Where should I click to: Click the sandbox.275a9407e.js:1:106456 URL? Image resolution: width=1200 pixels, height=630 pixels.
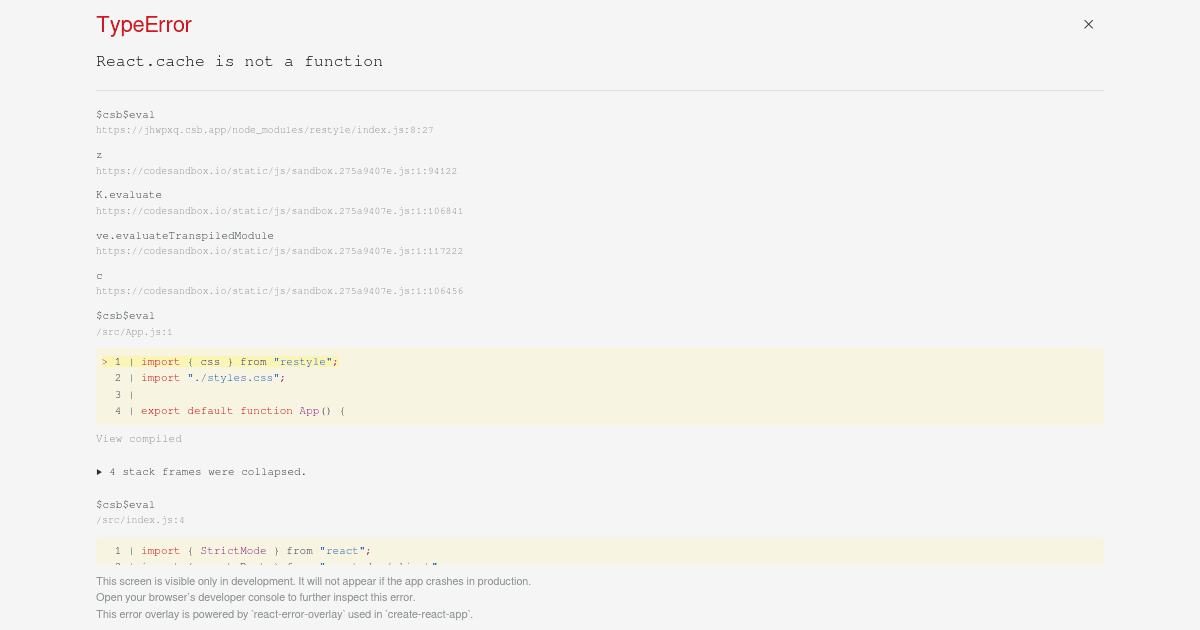pos(280,291)
